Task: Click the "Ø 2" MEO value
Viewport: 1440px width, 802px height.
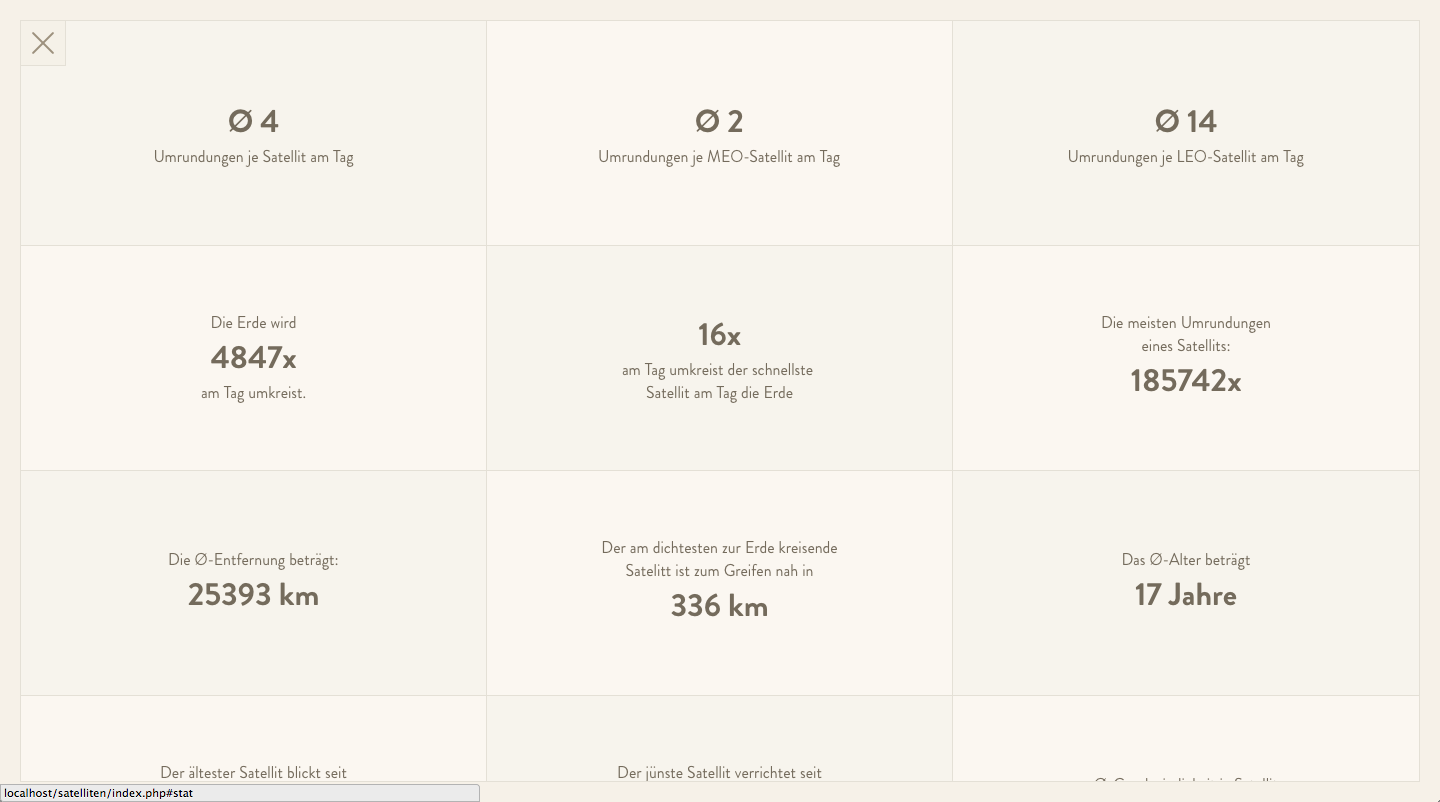Action: (719, 121)
